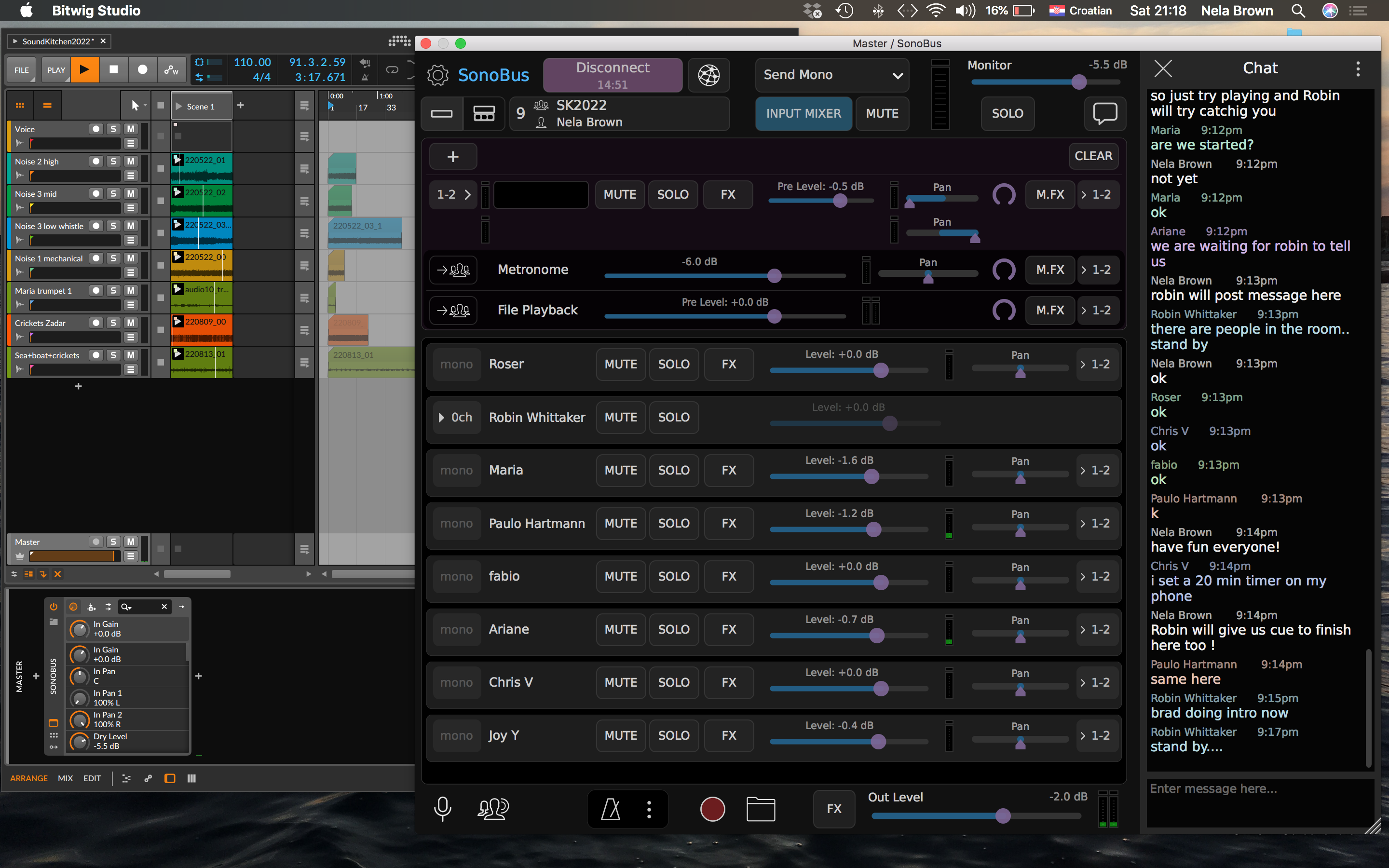Click the Disconnect button
This screenshot has height=868, width=1389.
(x=613, y=75)
